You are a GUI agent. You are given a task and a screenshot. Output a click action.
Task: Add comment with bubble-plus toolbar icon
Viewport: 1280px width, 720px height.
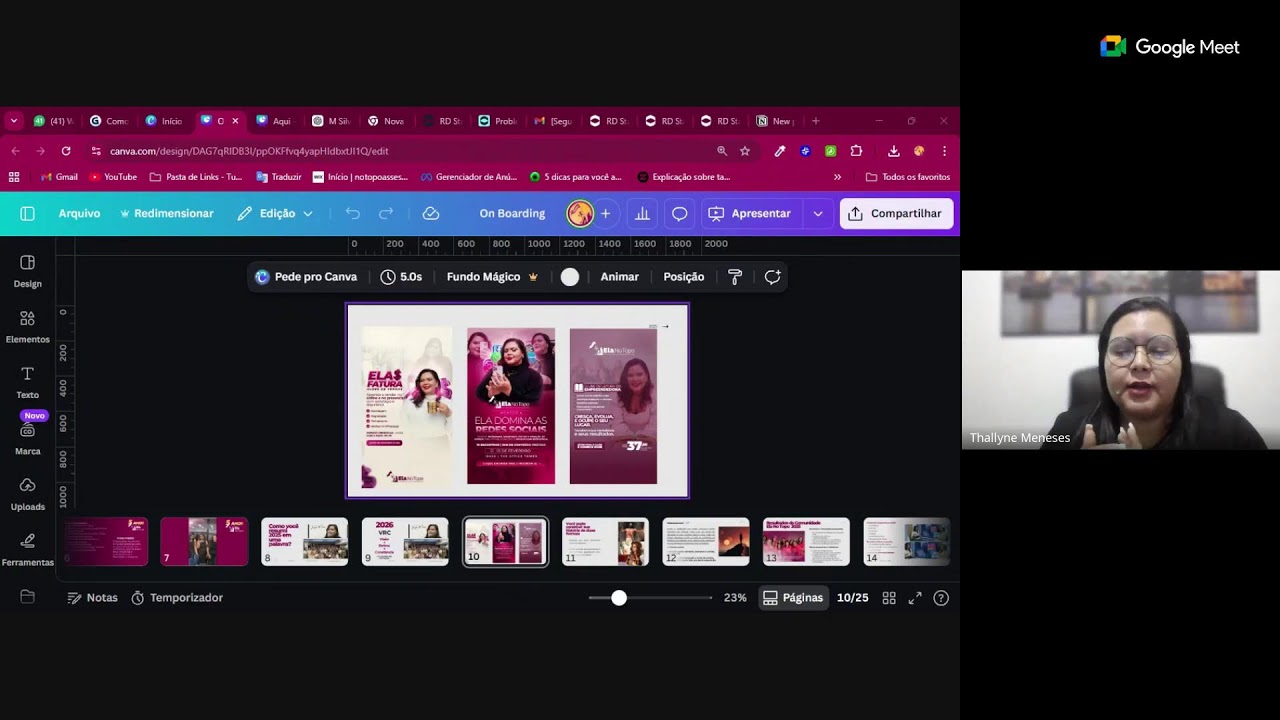click(772, 277)
